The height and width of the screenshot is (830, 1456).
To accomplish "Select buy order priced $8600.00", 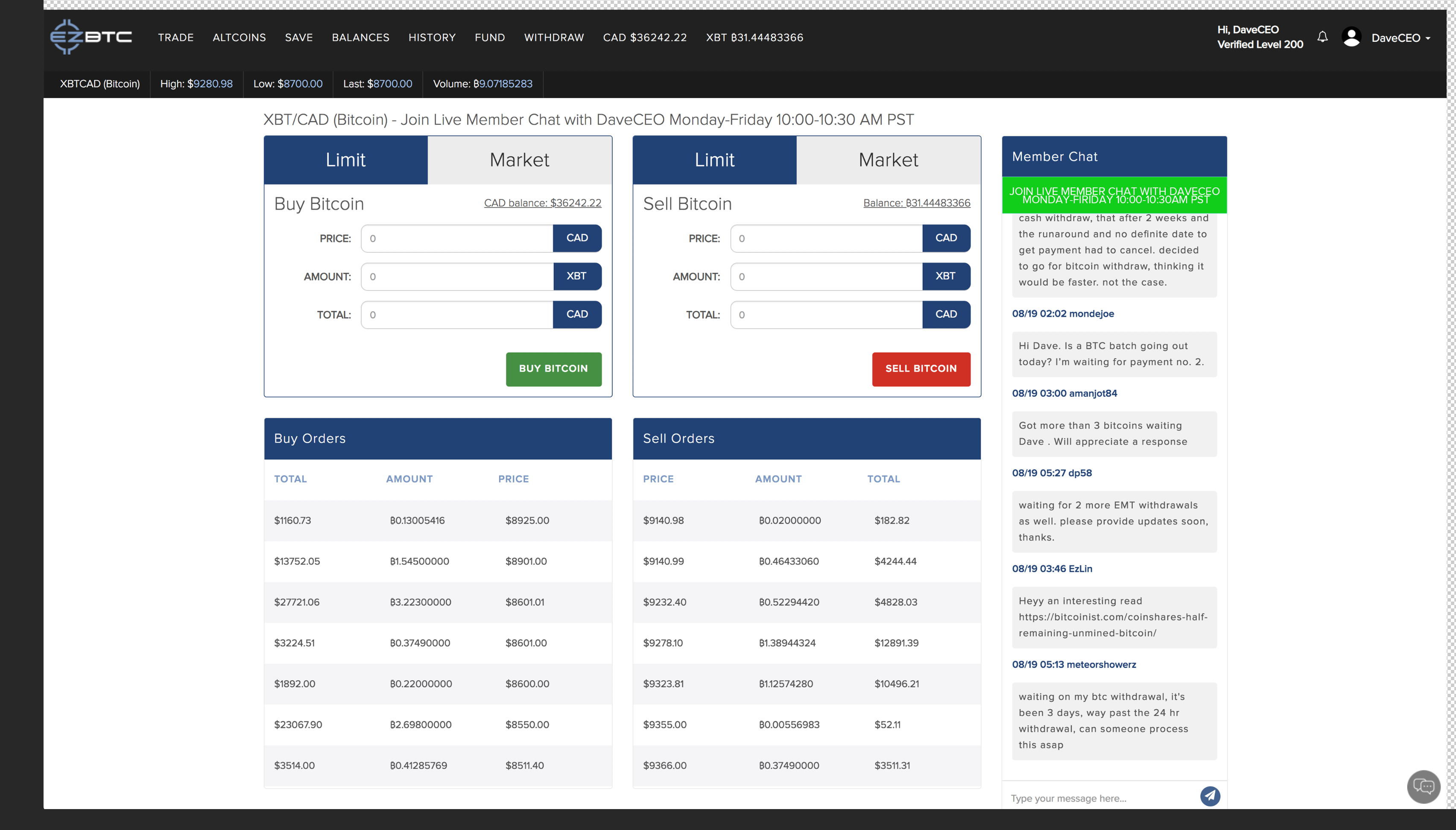I will tap(438, 684).
